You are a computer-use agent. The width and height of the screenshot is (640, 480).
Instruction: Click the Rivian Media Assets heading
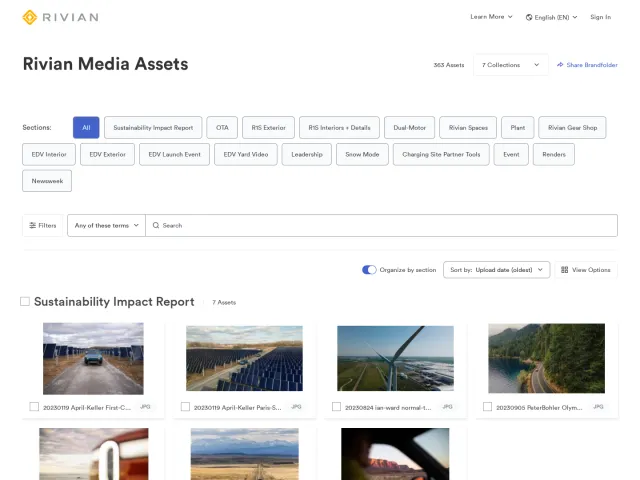105,64
